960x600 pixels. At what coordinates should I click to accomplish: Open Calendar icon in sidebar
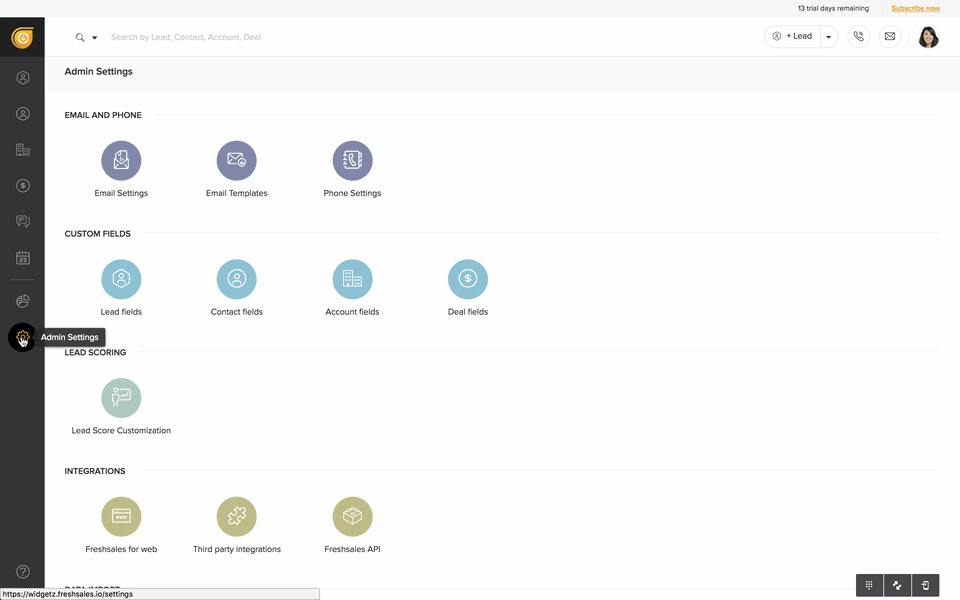23,258
